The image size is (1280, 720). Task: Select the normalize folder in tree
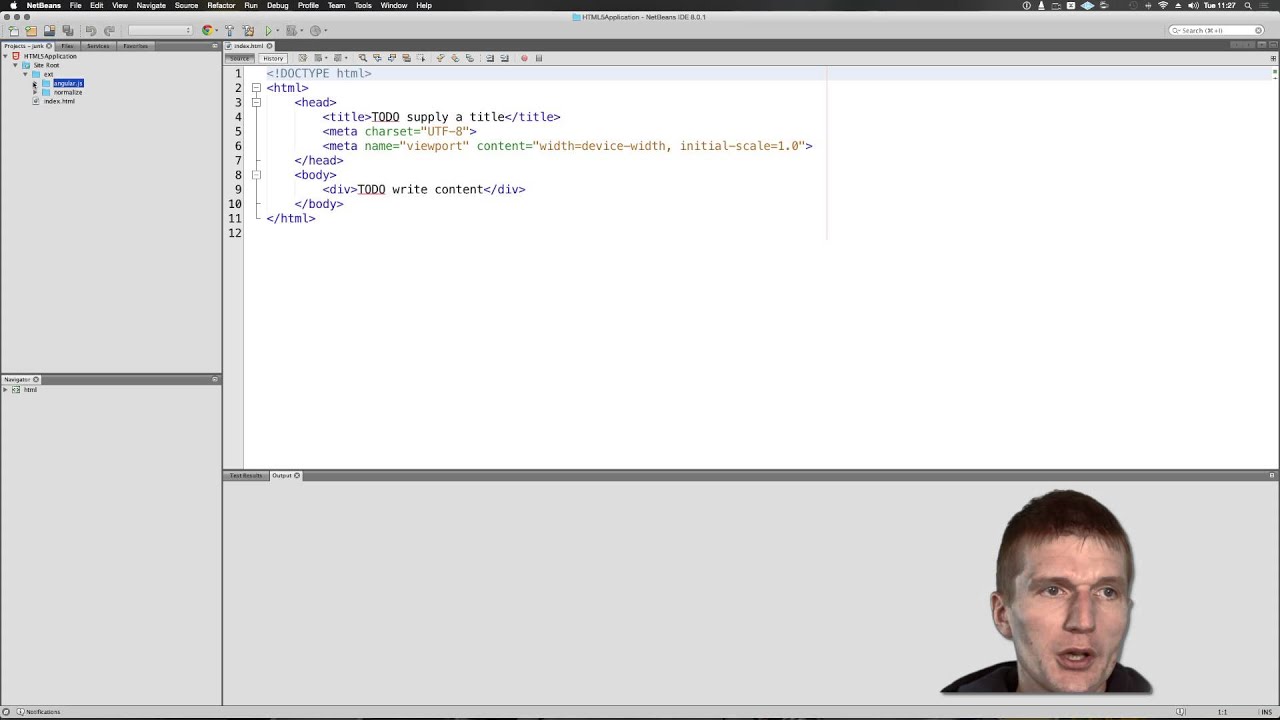coord(68,92)
